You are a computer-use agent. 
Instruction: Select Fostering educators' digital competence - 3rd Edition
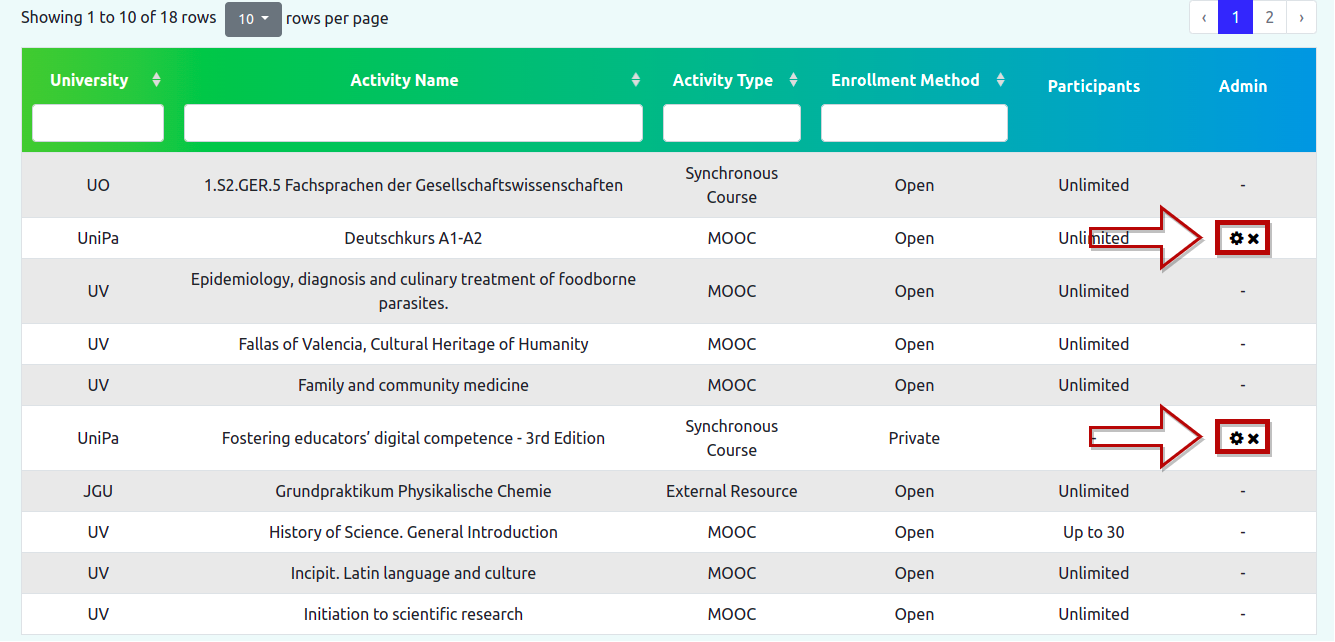(x=413, y=438)
